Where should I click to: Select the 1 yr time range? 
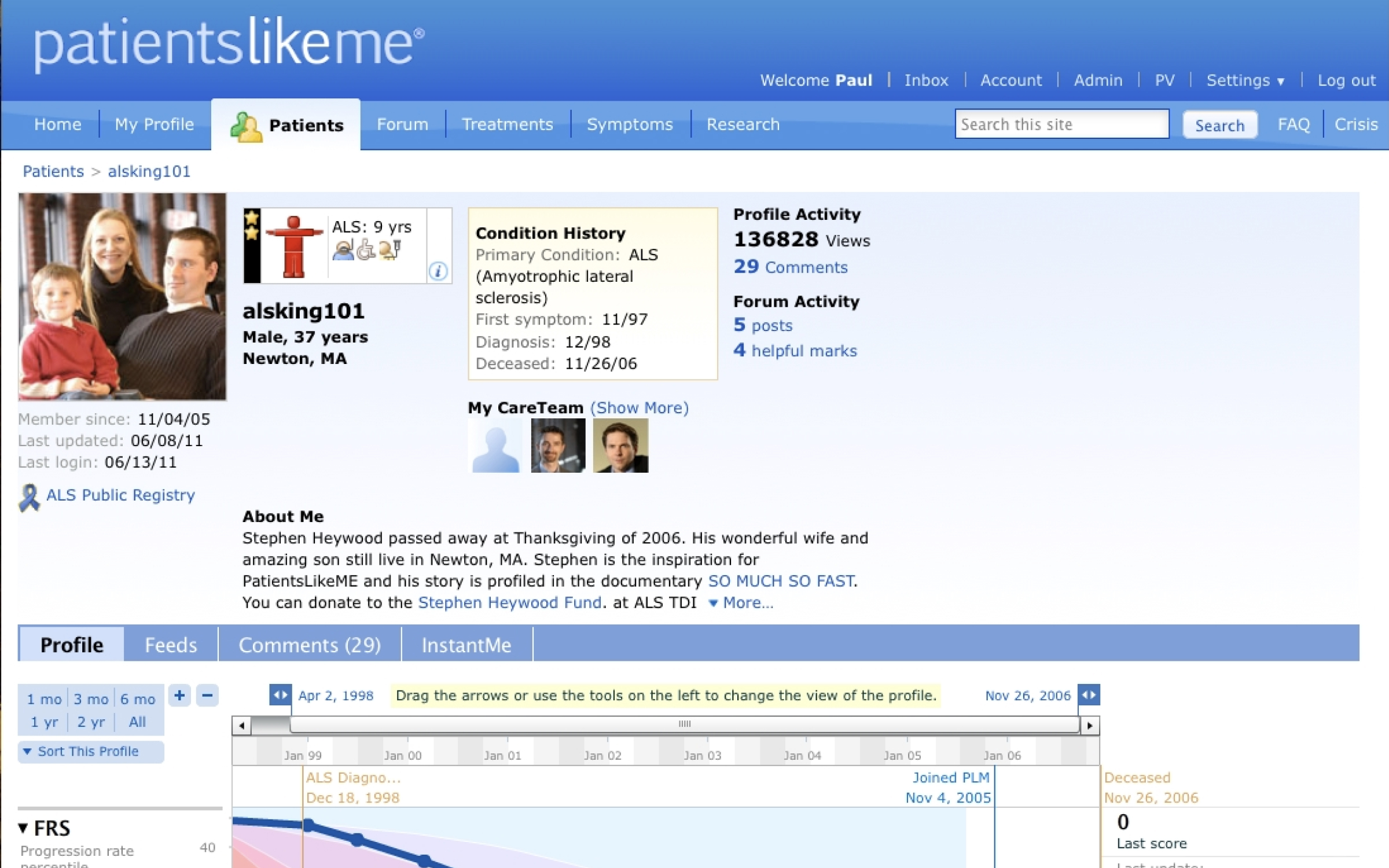(x=44, y=722)
